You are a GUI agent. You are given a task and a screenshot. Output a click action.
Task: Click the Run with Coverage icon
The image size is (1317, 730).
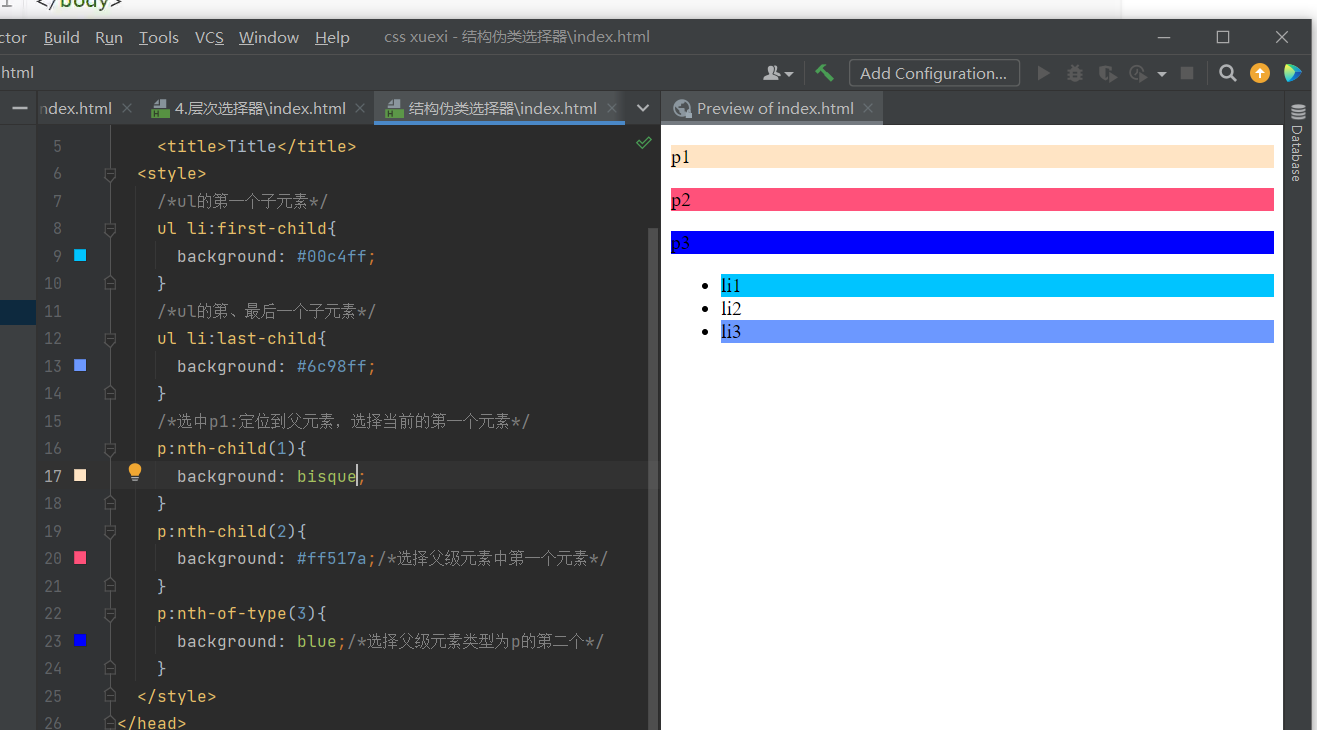click(1107, 73)
